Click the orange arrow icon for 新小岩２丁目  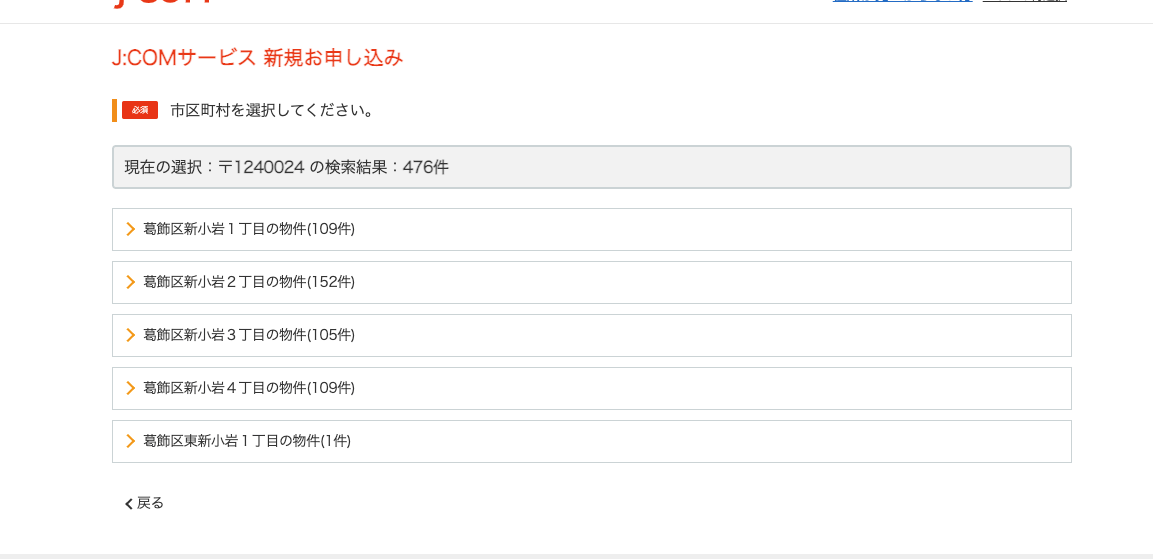click(130, 282)
